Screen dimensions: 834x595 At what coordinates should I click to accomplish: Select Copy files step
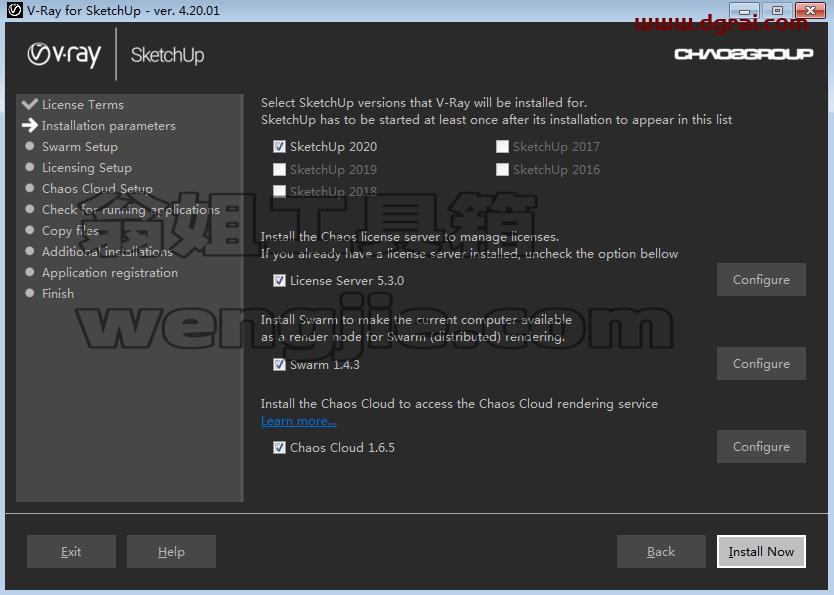tap(70, 231)
